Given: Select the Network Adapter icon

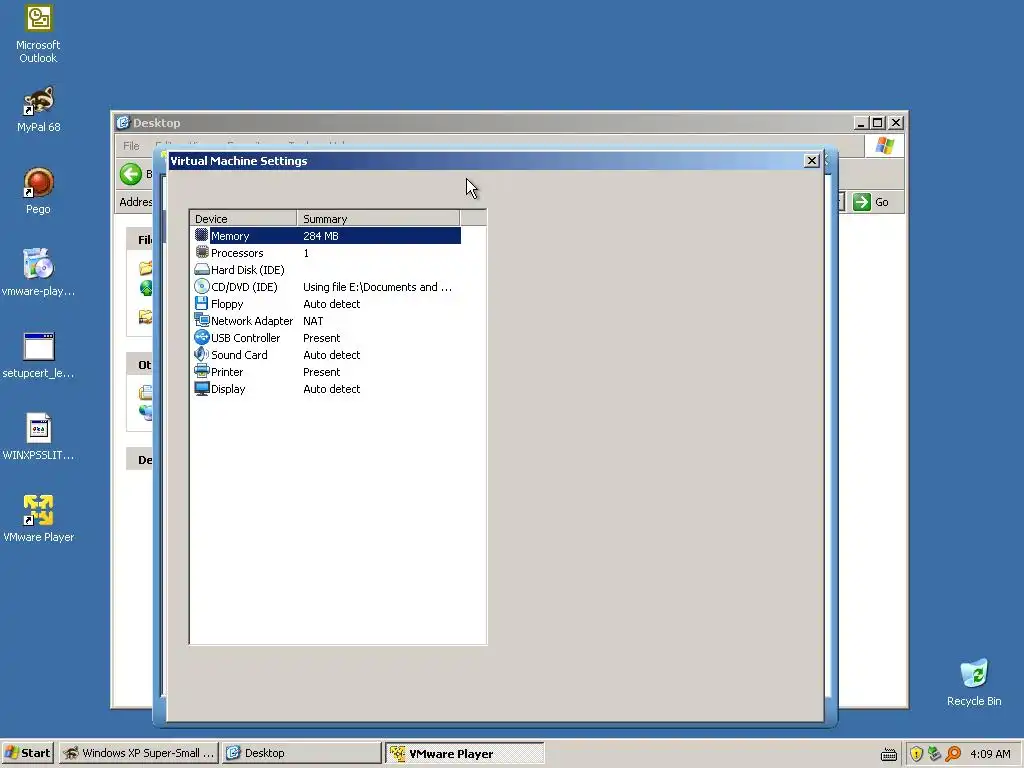Looking at the screenshot, I should (202, 320).
